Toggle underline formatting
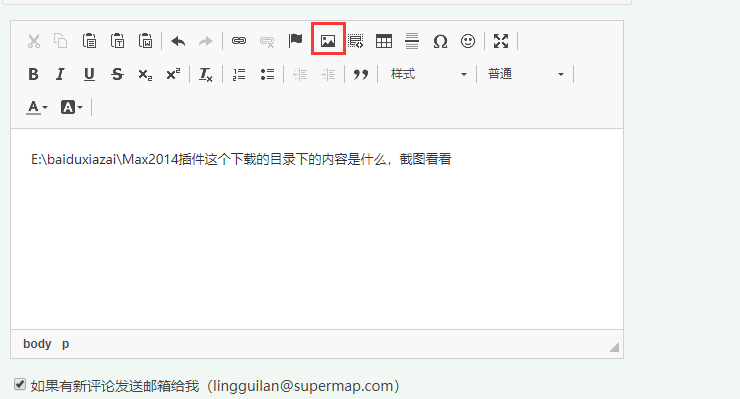Image resolution: width=740 pixels, height=399 pixels. [x=89, y=74]
